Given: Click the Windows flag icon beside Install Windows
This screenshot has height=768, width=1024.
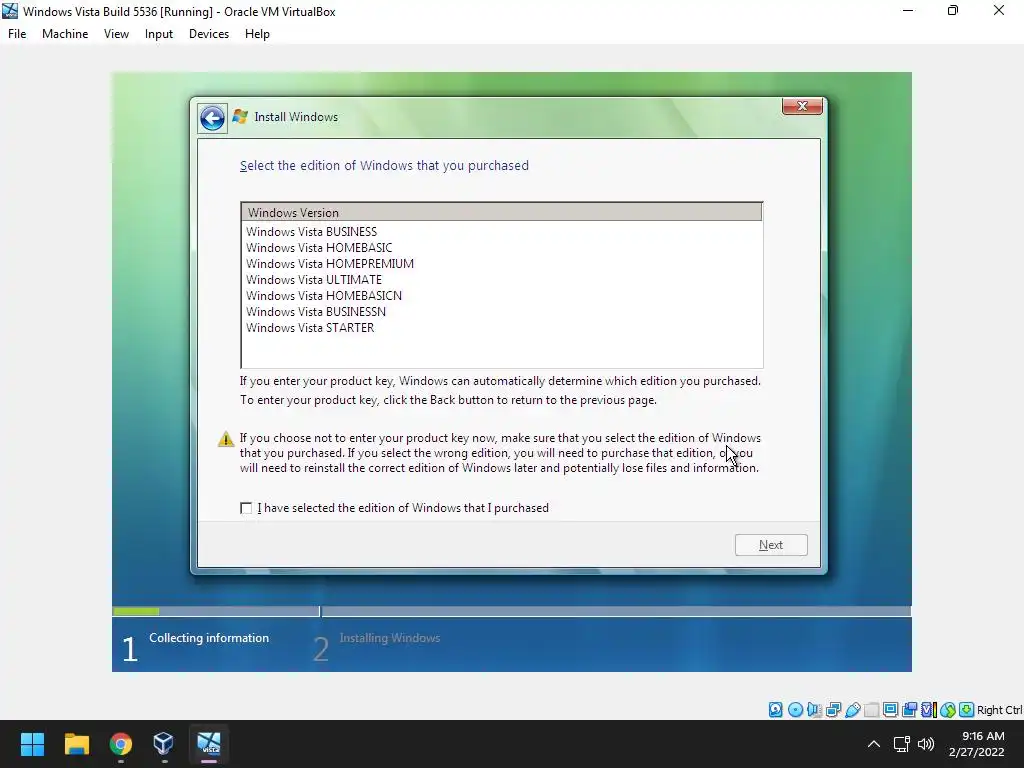Looking at the screenshot, I should click(x=240, y=116).
